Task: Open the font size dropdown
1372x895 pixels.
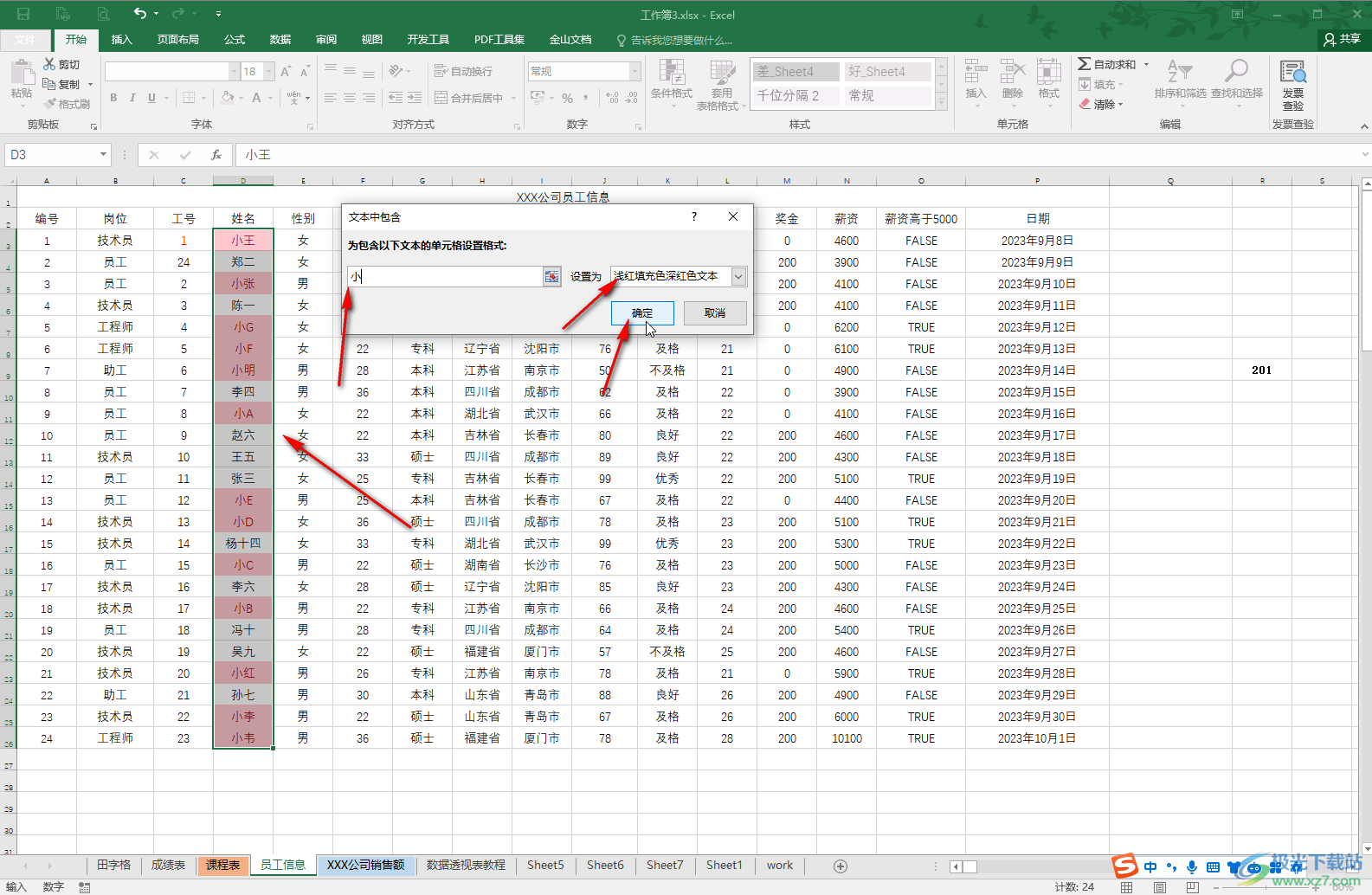Action: (269, 71)
